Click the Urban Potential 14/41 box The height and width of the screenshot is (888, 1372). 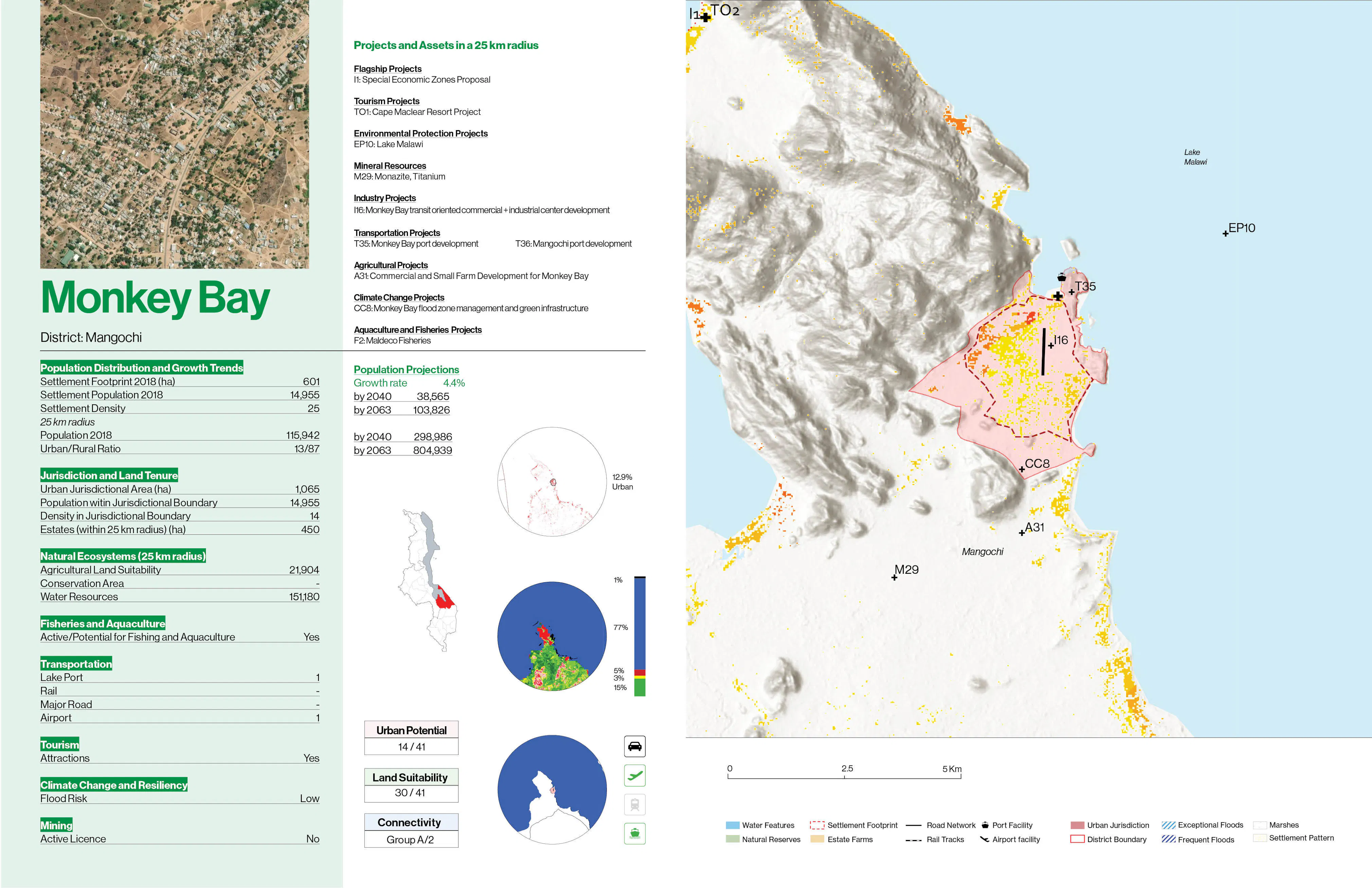(x=411, y=738)
